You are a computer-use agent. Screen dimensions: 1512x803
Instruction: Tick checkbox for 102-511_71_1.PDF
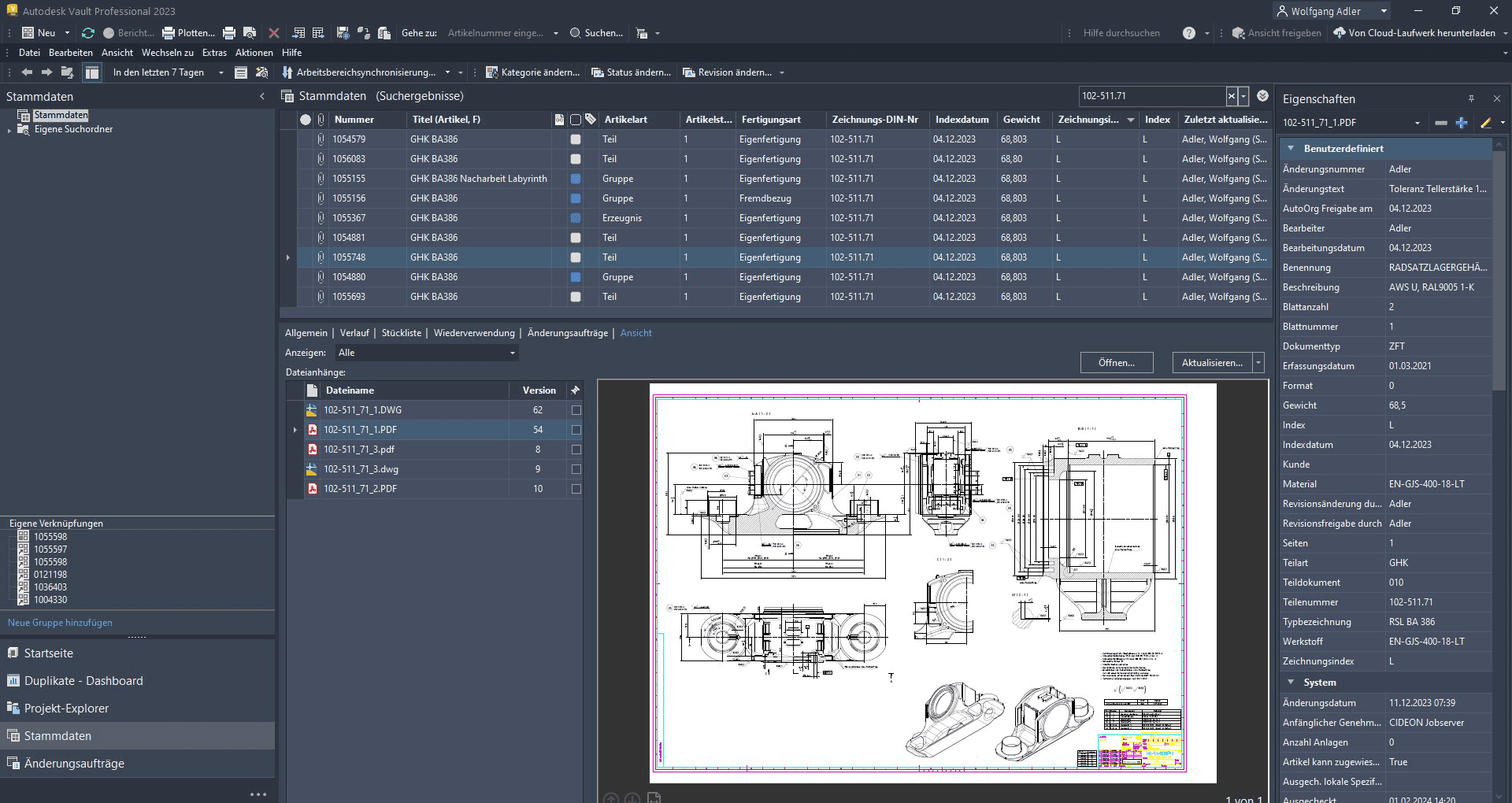click(576, 430)
